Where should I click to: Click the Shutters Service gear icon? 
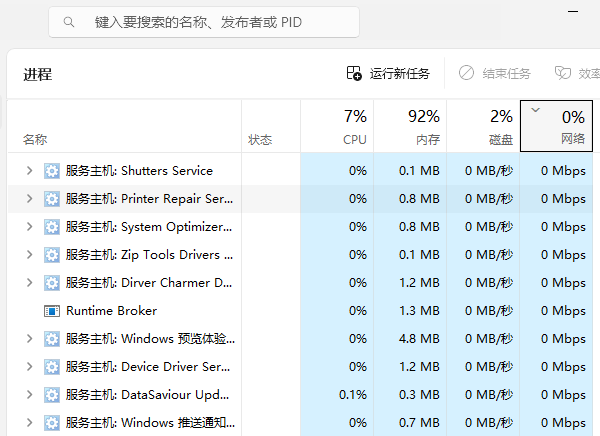point(52,171)
